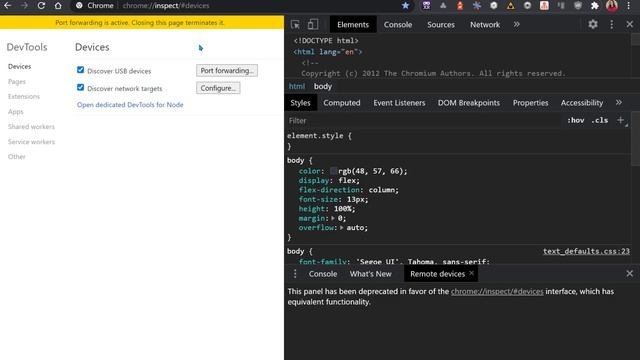Open text_defaults.css:23 source link

click(x=586, y=251)
